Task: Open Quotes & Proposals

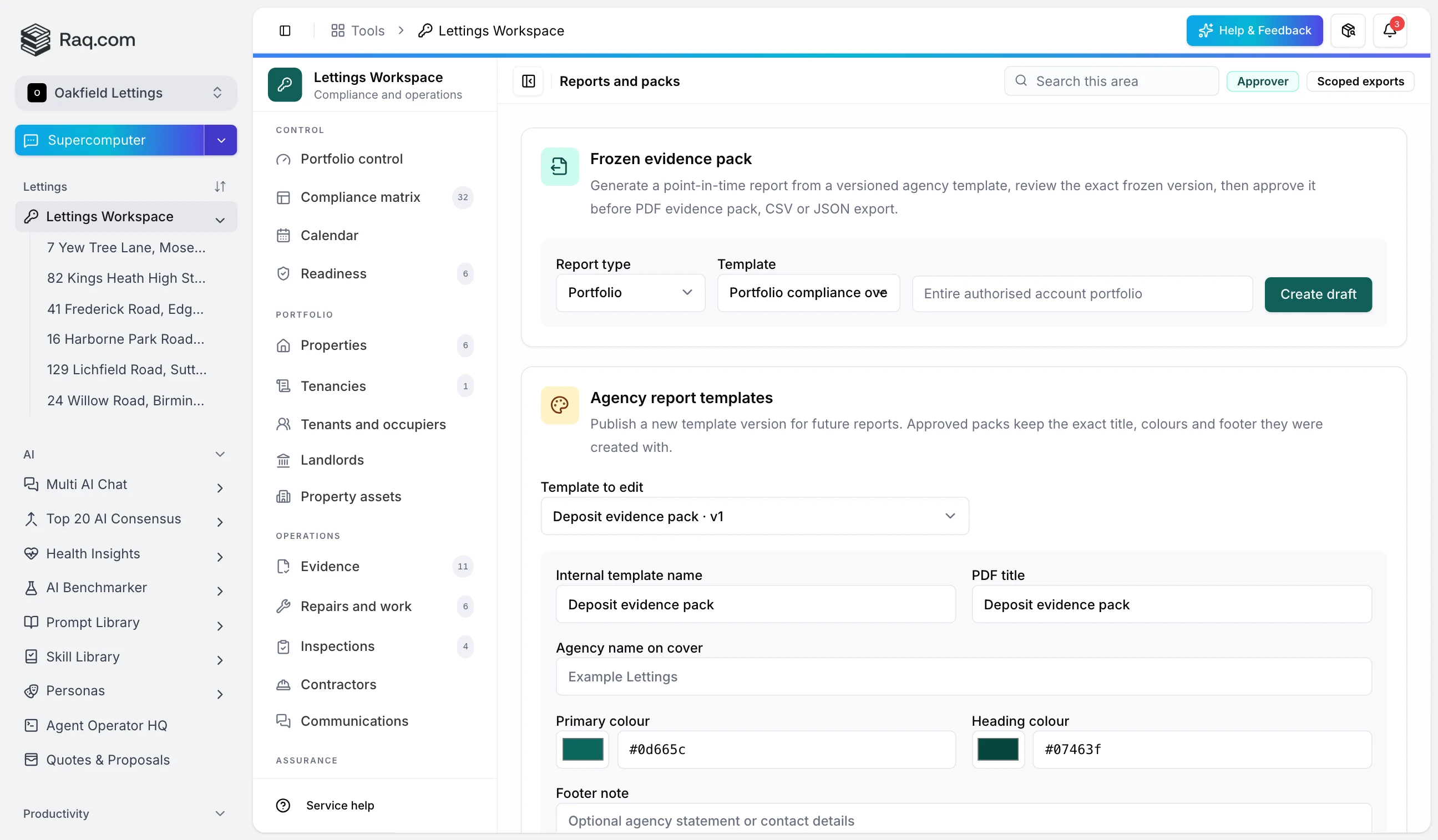Action: click(x=125, y=760)
